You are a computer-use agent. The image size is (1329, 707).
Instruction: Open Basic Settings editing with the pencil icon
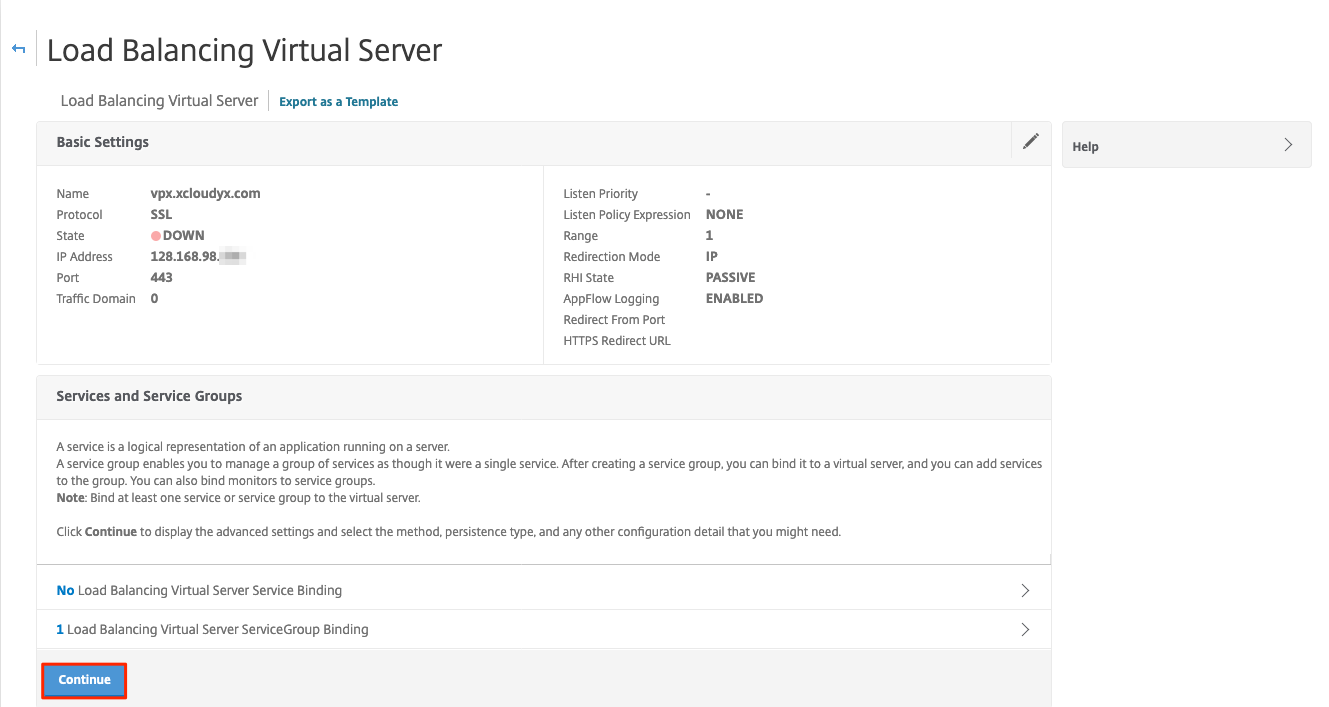(x=1030, y=141)
